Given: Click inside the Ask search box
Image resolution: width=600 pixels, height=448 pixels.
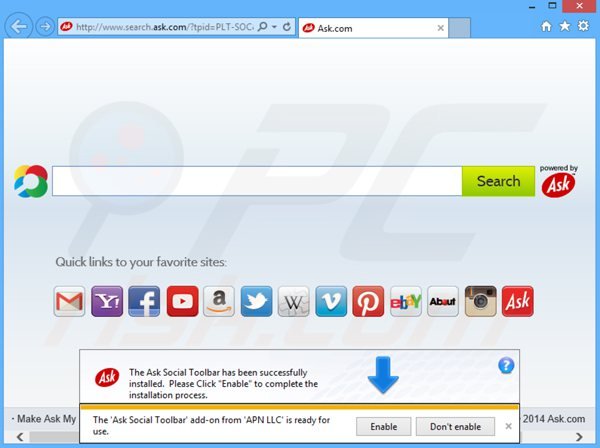Looking at the screenshot, I should point(257,181).
